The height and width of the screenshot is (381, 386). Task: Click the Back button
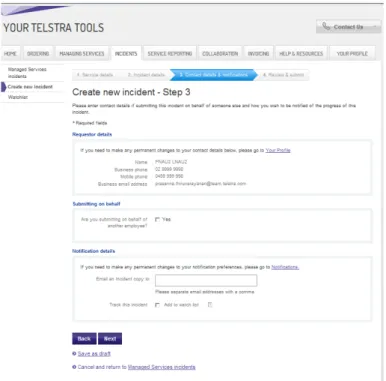click(84, 338)
